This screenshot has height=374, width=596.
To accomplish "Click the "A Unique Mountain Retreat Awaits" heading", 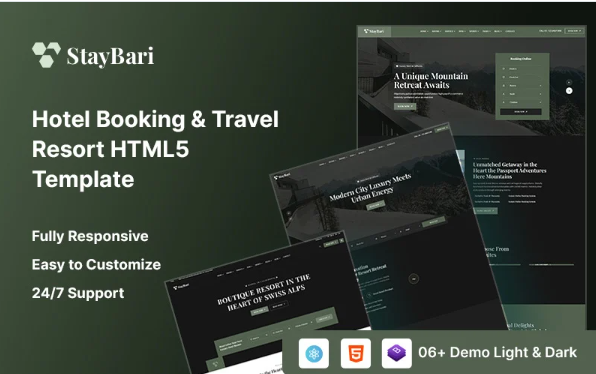I will coord(431,81).
